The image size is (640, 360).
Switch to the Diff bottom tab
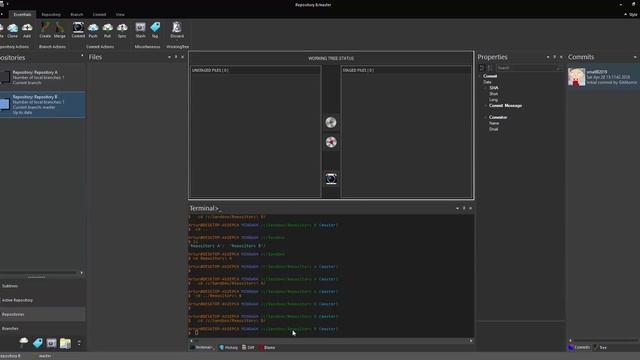[x=248, y=347]
